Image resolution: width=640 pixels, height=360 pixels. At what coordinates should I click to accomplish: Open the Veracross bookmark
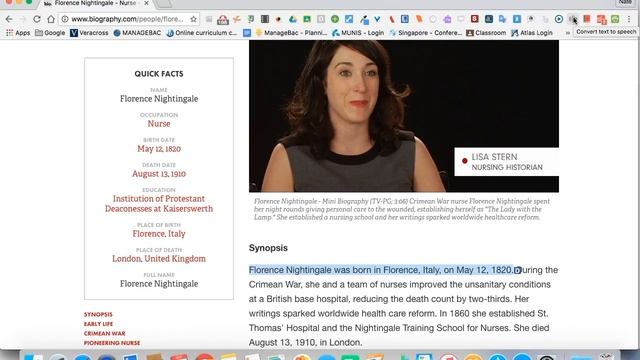89,33
